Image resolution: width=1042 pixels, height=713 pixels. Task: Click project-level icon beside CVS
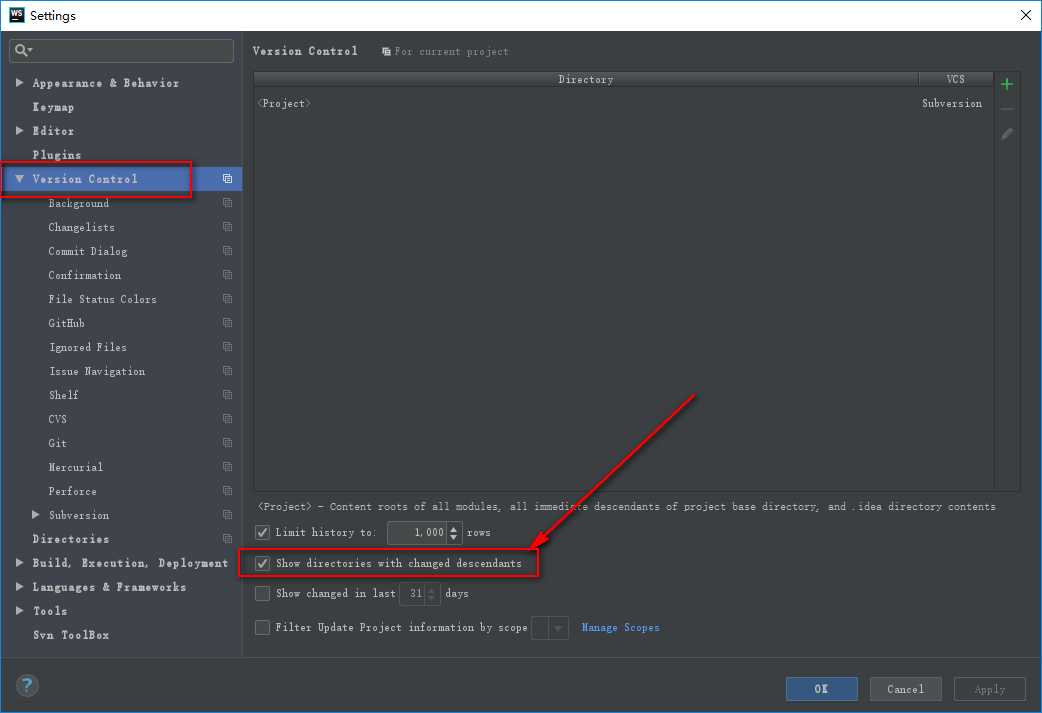coord(227,419)
